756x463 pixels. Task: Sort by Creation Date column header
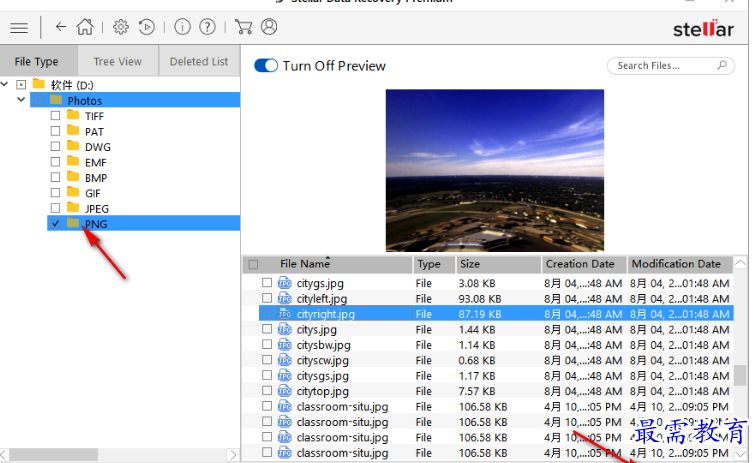click(x=584, y=264)
